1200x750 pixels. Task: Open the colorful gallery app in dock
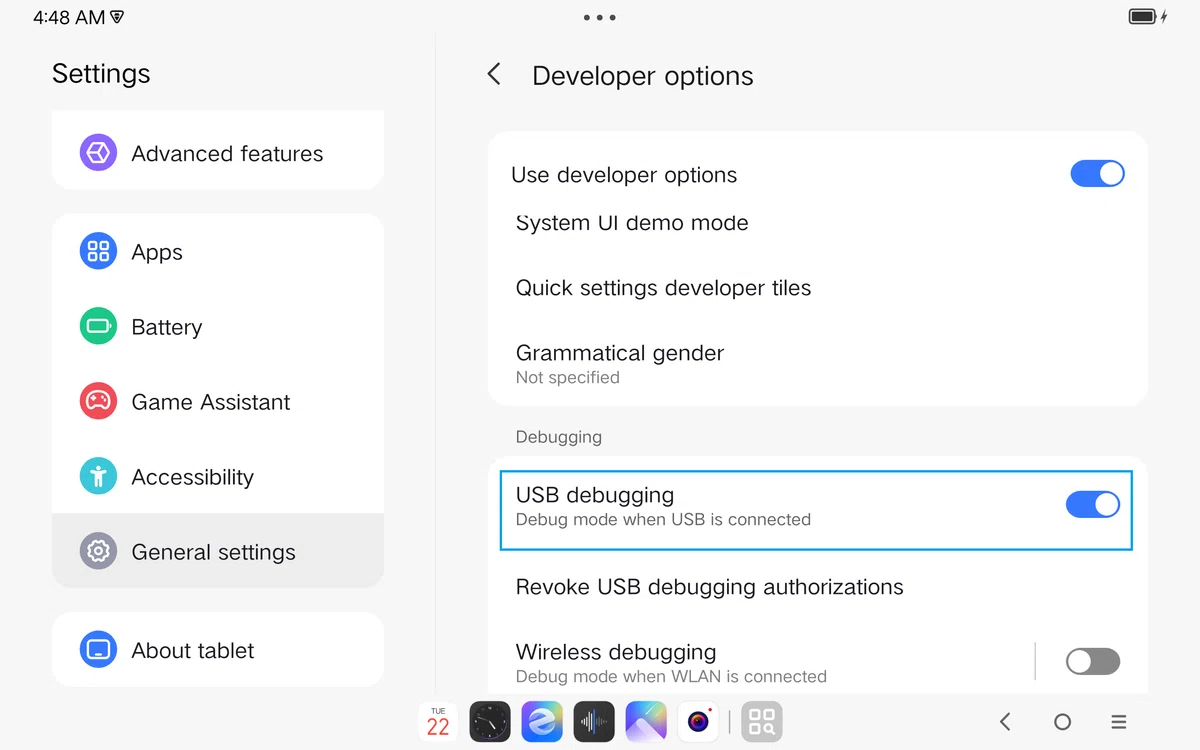[x=646, y=721]
